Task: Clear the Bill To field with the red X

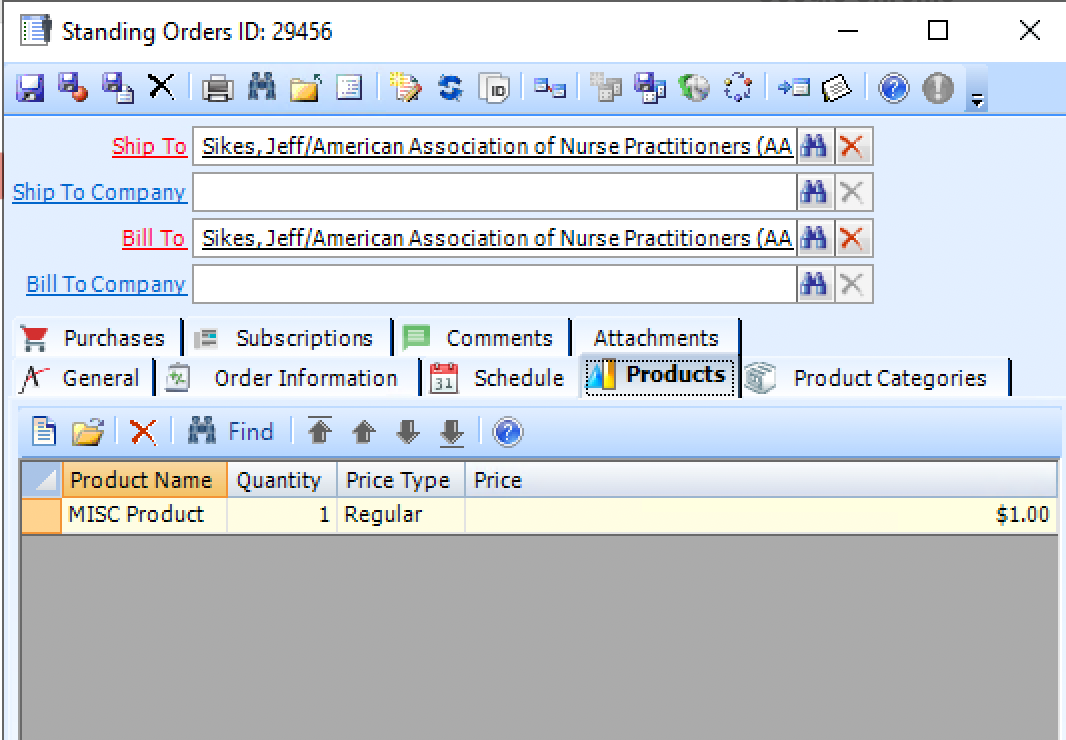Action: pos(853,237)
